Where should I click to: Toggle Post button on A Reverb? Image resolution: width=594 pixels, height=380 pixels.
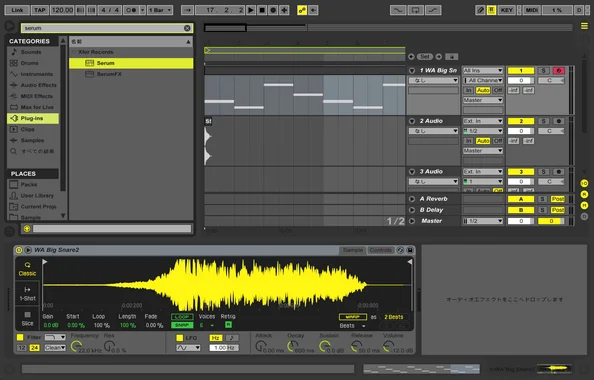(x=558, y=199)
